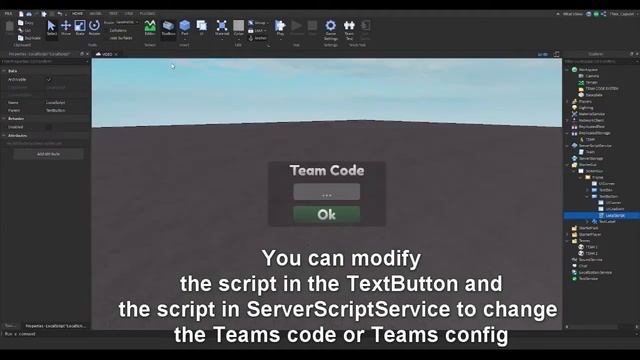Edit the Name property field
Viewport: 640px width, 360px height.
[67, 102]
